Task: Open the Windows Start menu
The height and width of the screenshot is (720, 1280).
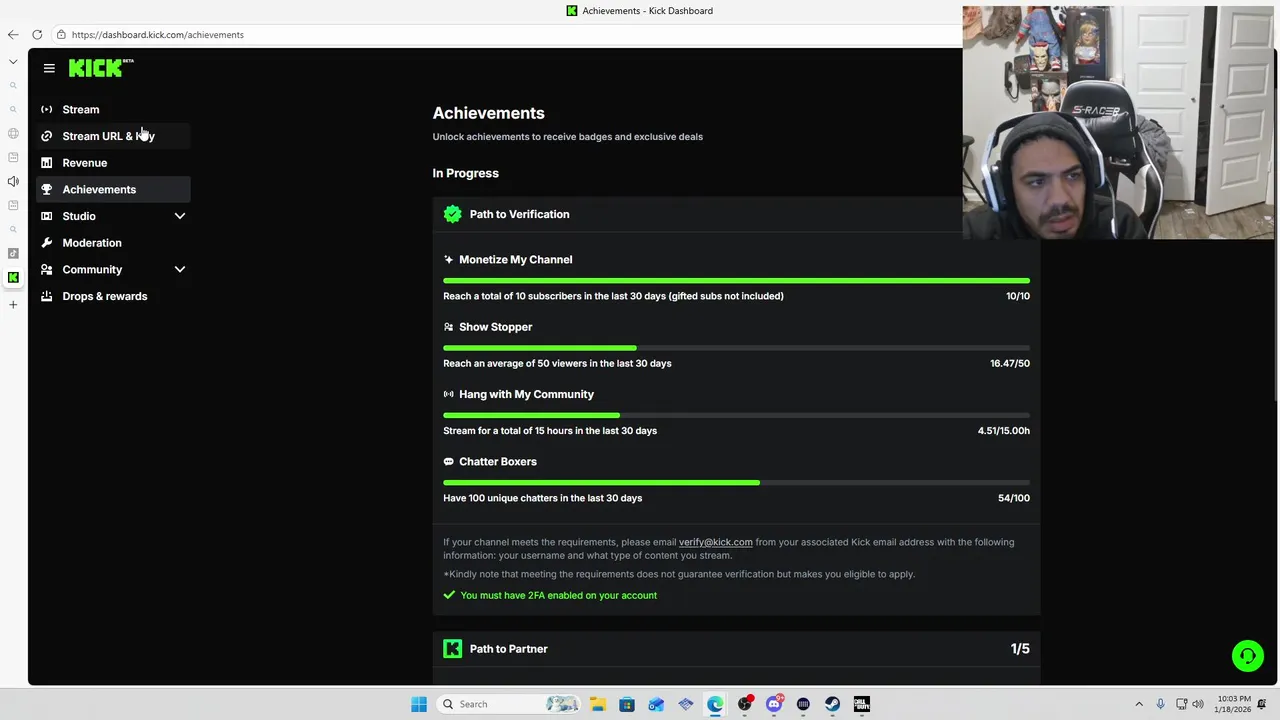Action: tap(419, 704)
